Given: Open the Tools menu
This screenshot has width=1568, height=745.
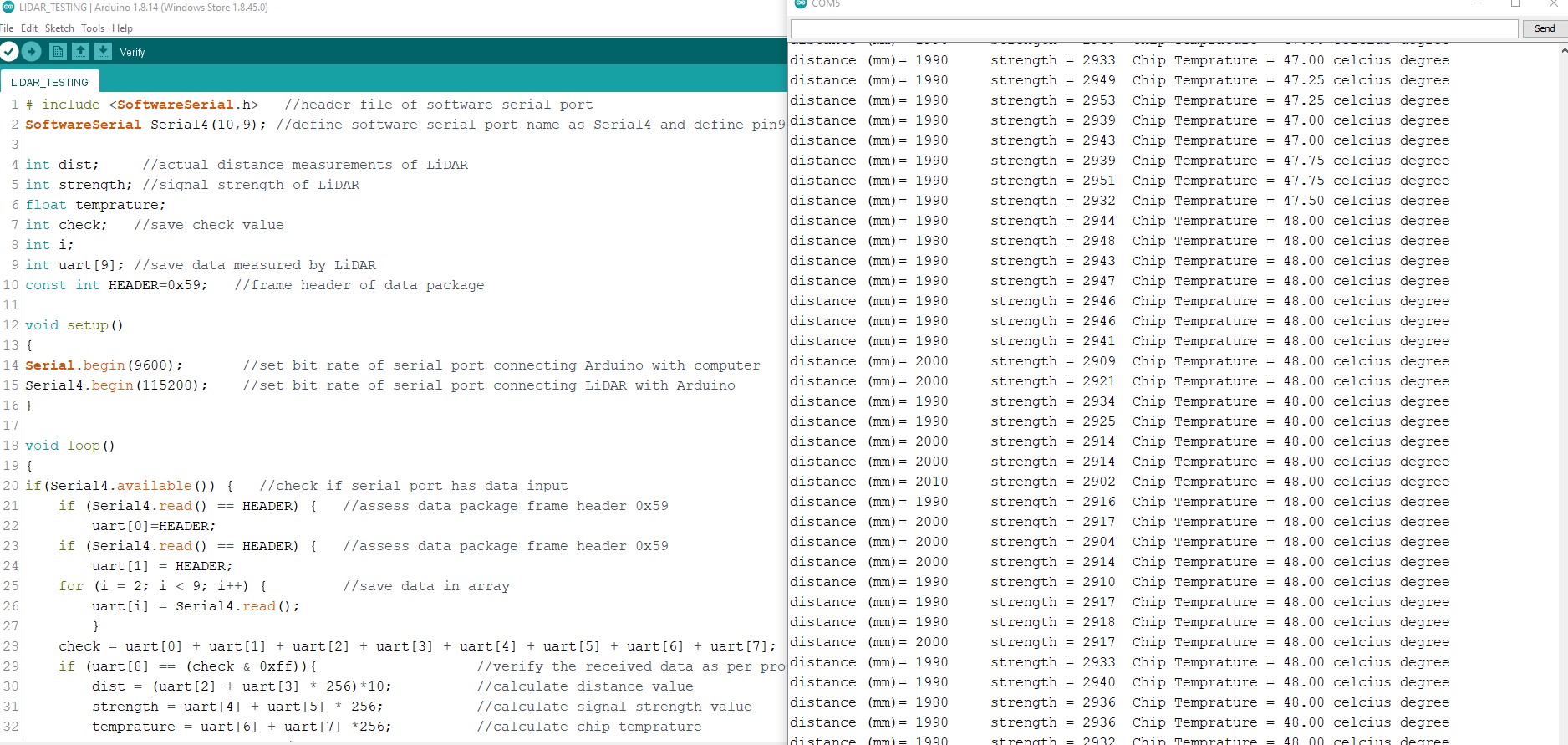Looking at the screenshot, I should (93, 28).
